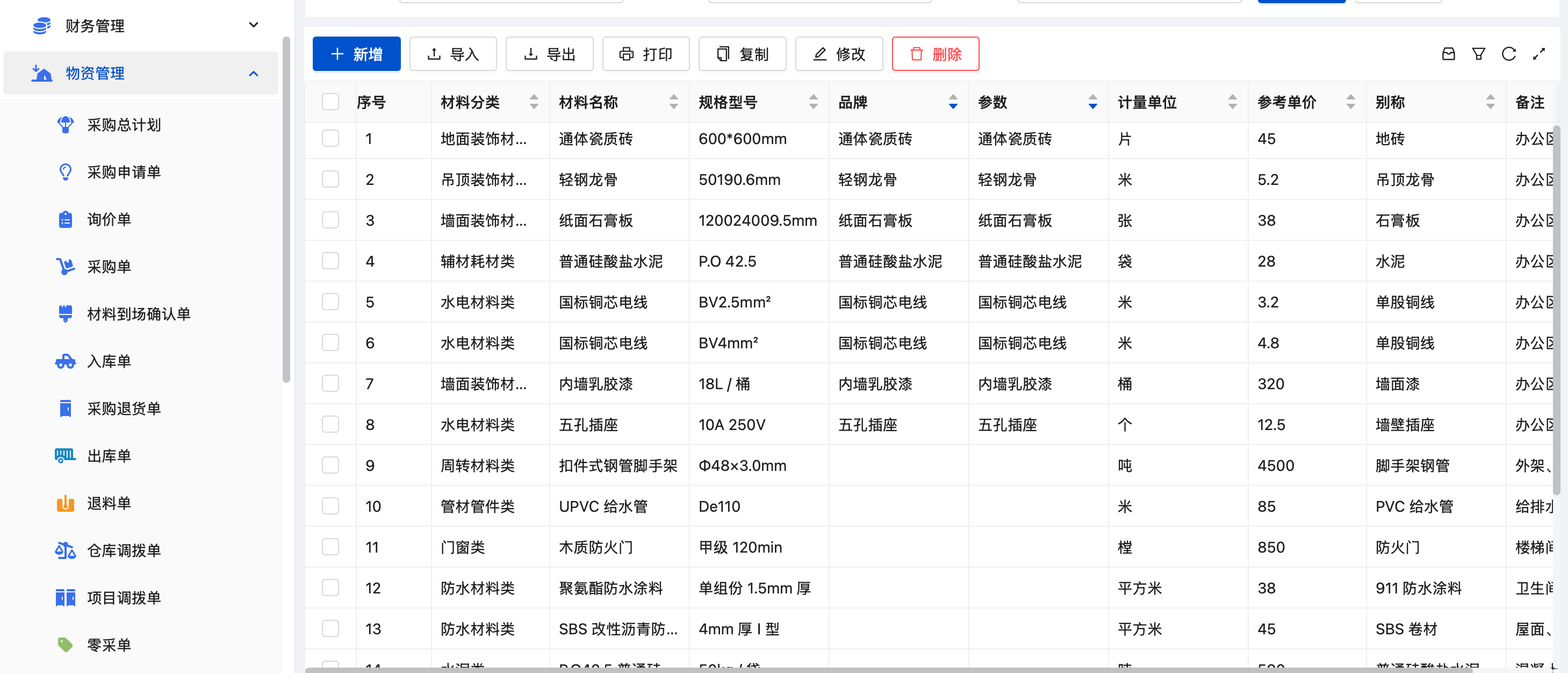Check the row 7 内墙乳胶漆 checkbox
The height and width of the screenshot is (673, 1568).
330,383
